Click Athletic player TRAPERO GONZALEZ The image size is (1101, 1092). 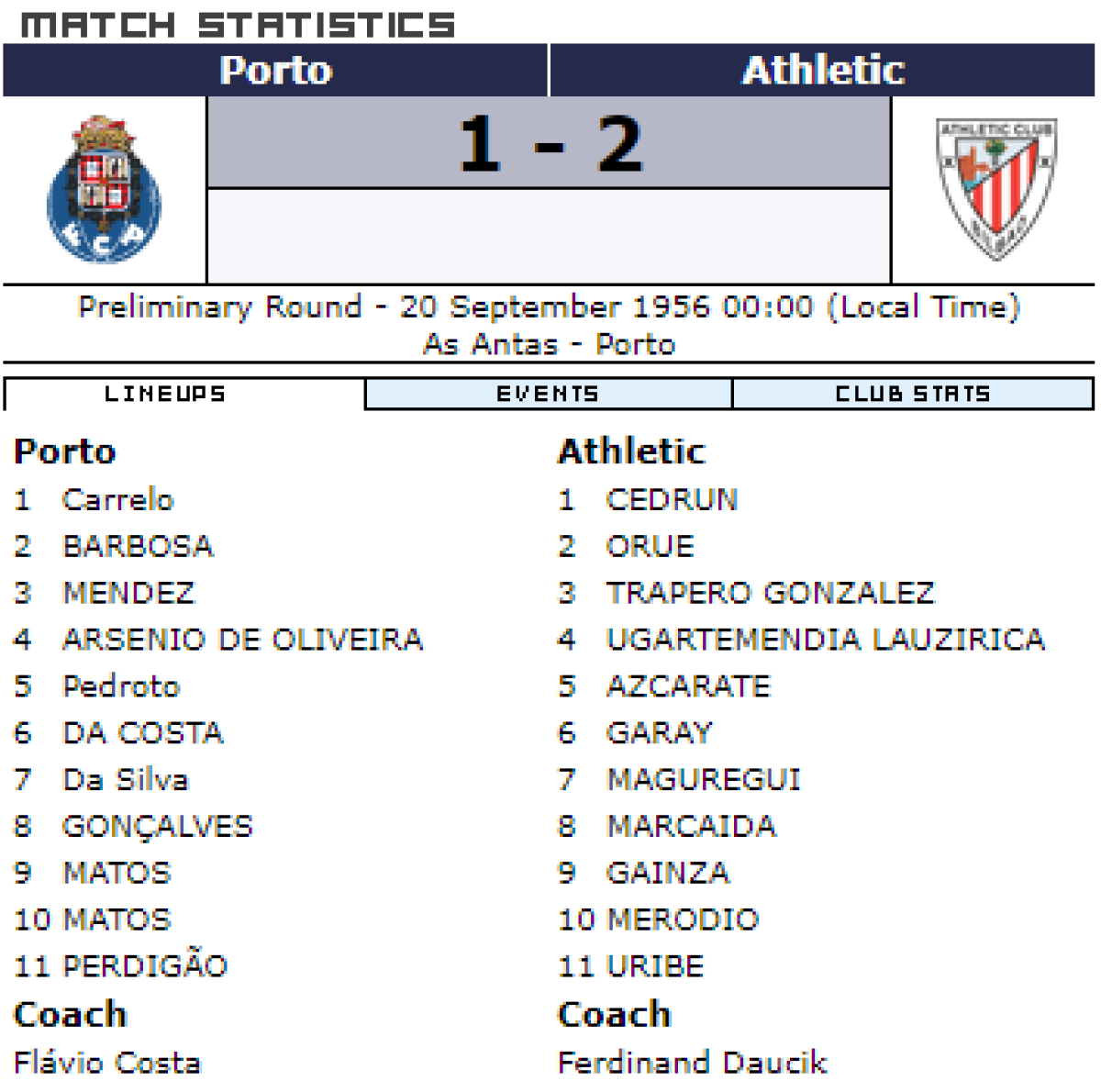pyautogui.click(x=770, y=592)
